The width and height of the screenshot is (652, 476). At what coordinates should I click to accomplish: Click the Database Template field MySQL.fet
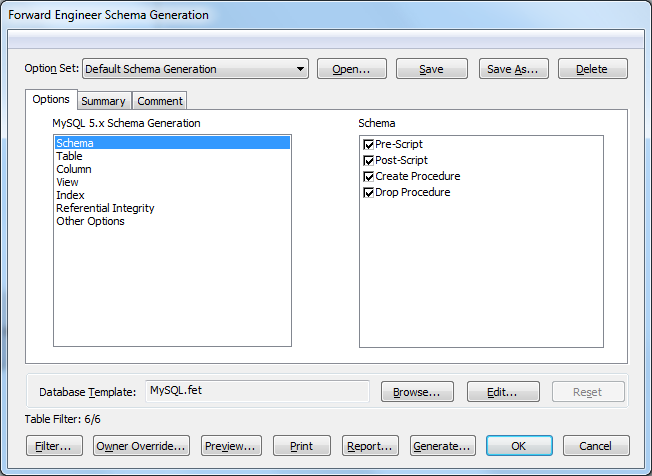(257, 391)
